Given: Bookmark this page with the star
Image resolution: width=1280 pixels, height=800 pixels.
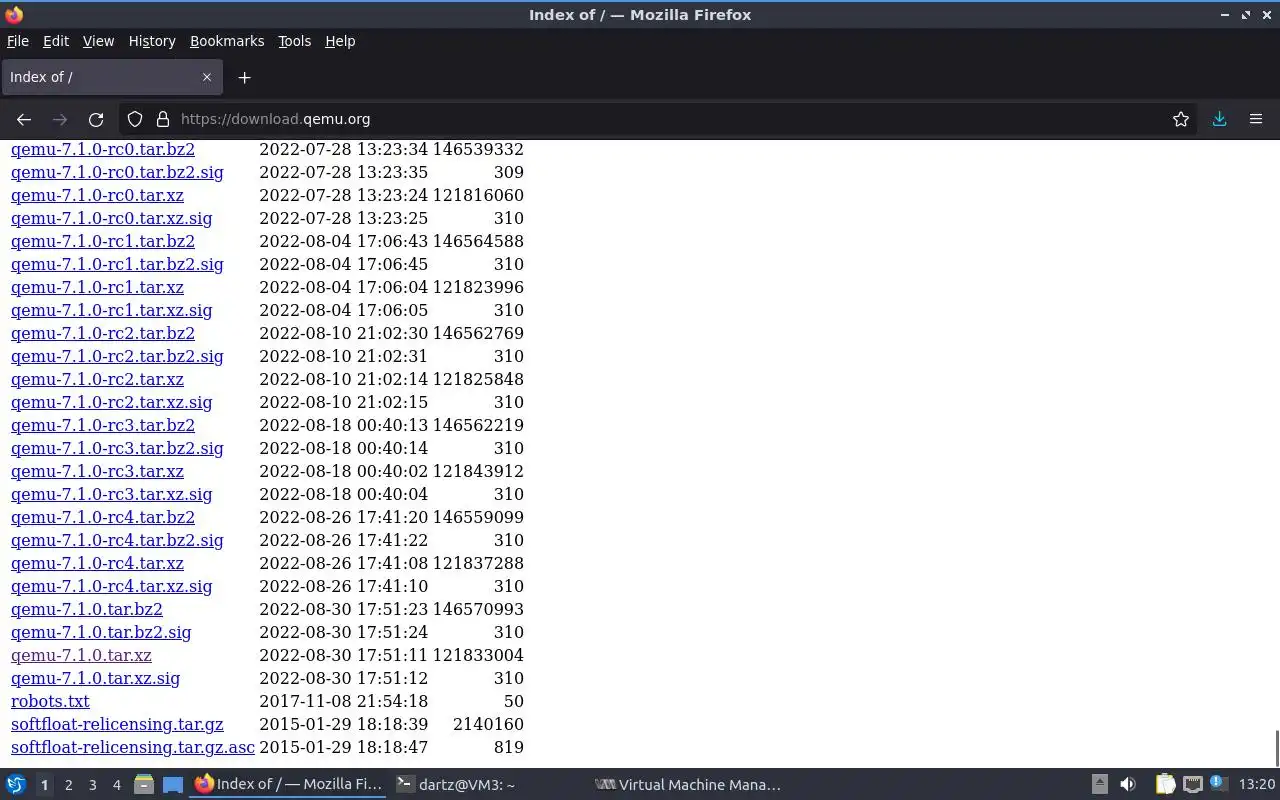Looking at the screenshot, I should pos(1181,119).
